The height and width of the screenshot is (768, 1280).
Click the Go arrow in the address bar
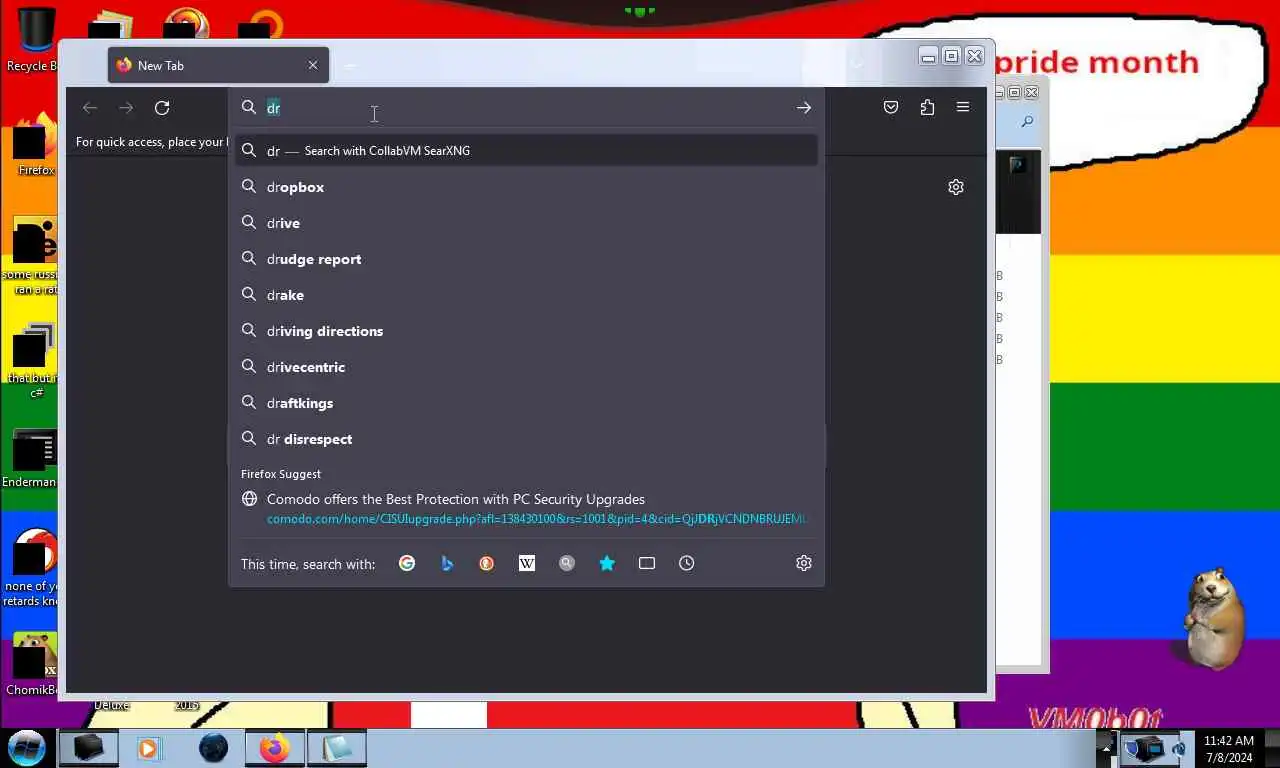click(804, 108)
